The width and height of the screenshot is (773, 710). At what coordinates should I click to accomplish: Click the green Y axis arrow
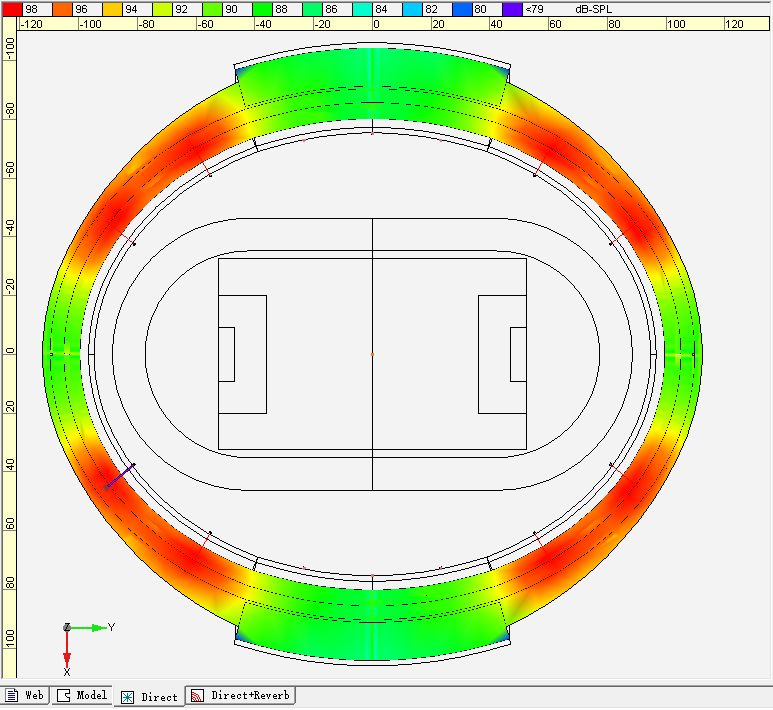click(x=96, y=628)
